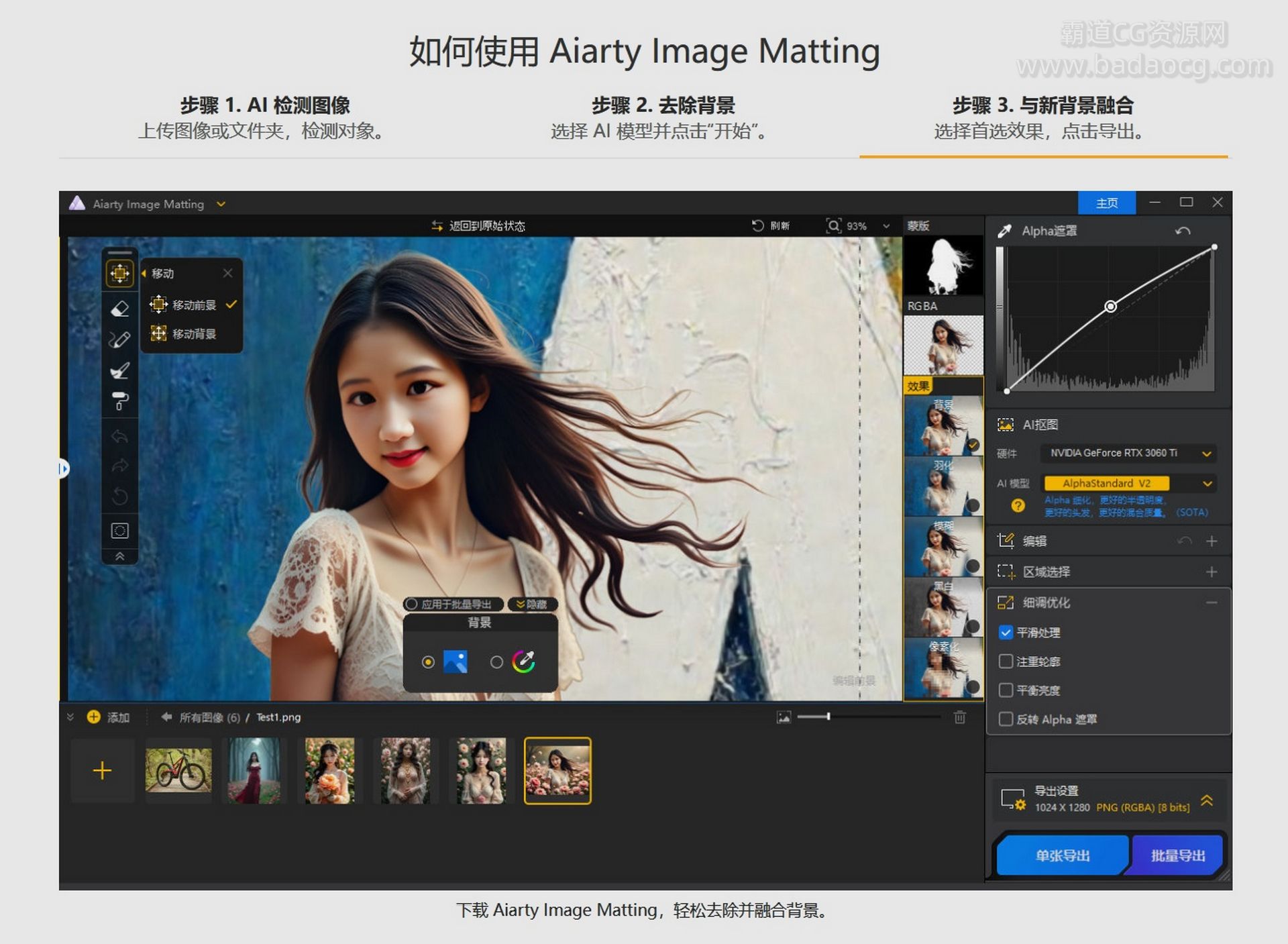This screenshot has width=1288, height=944.
Task: Select the color background radio button
Action: tap(496, 662)
